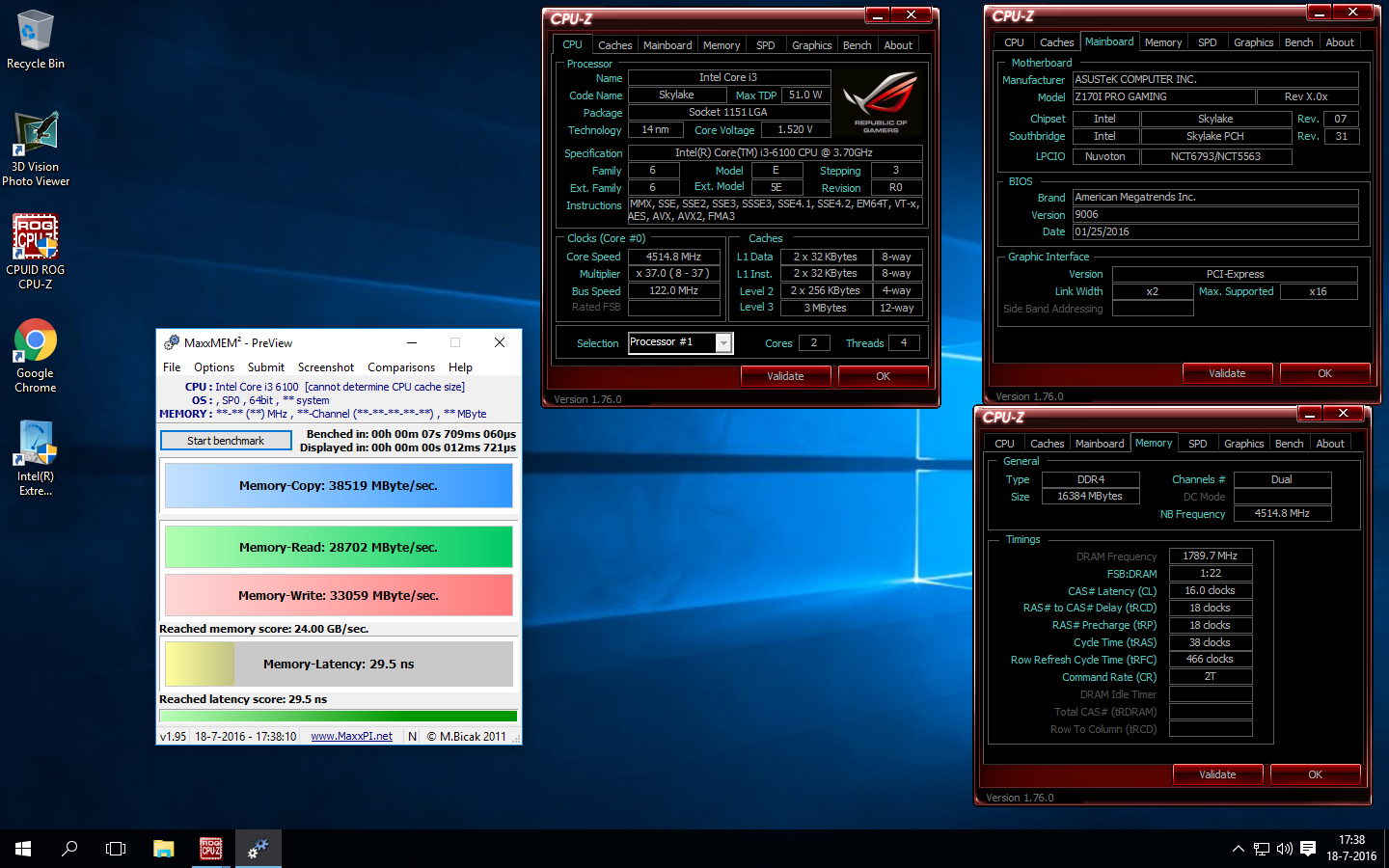
Task: Open Help menu in MaxxMEM
Action: (x=461, y=367)
